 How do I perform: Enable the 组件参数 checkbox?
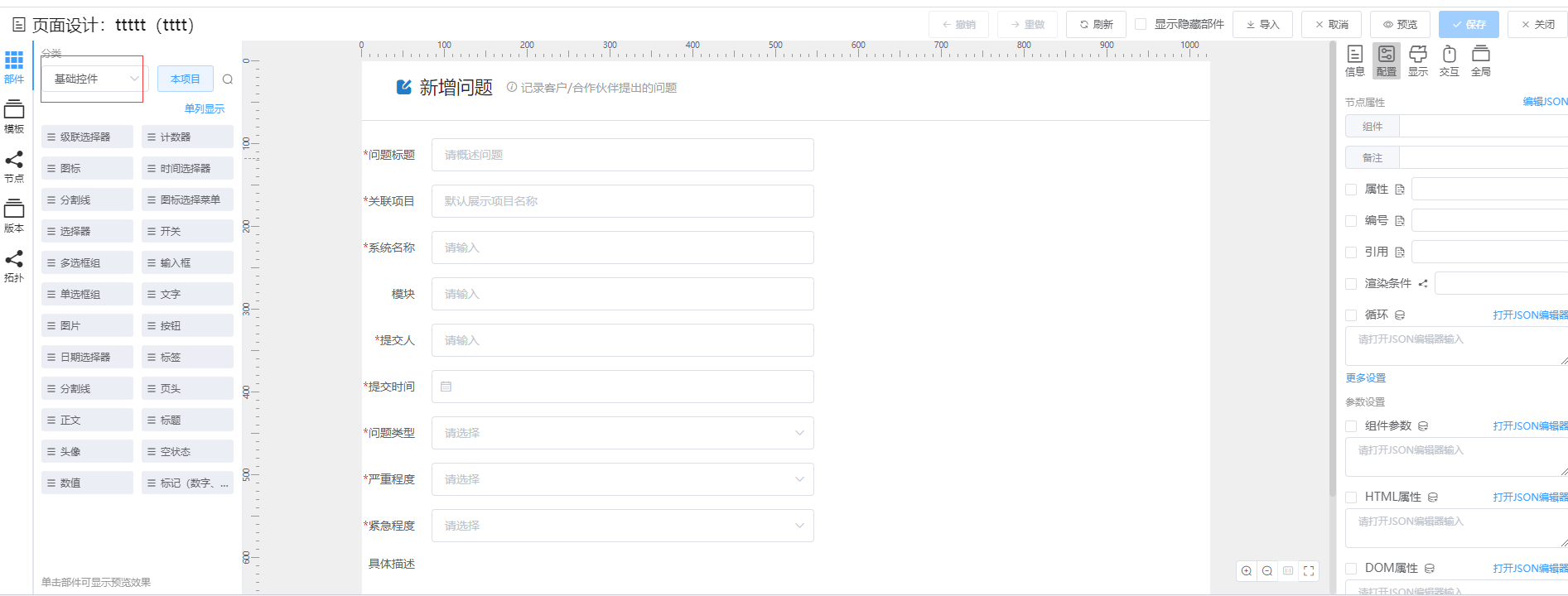(1351, 426)
